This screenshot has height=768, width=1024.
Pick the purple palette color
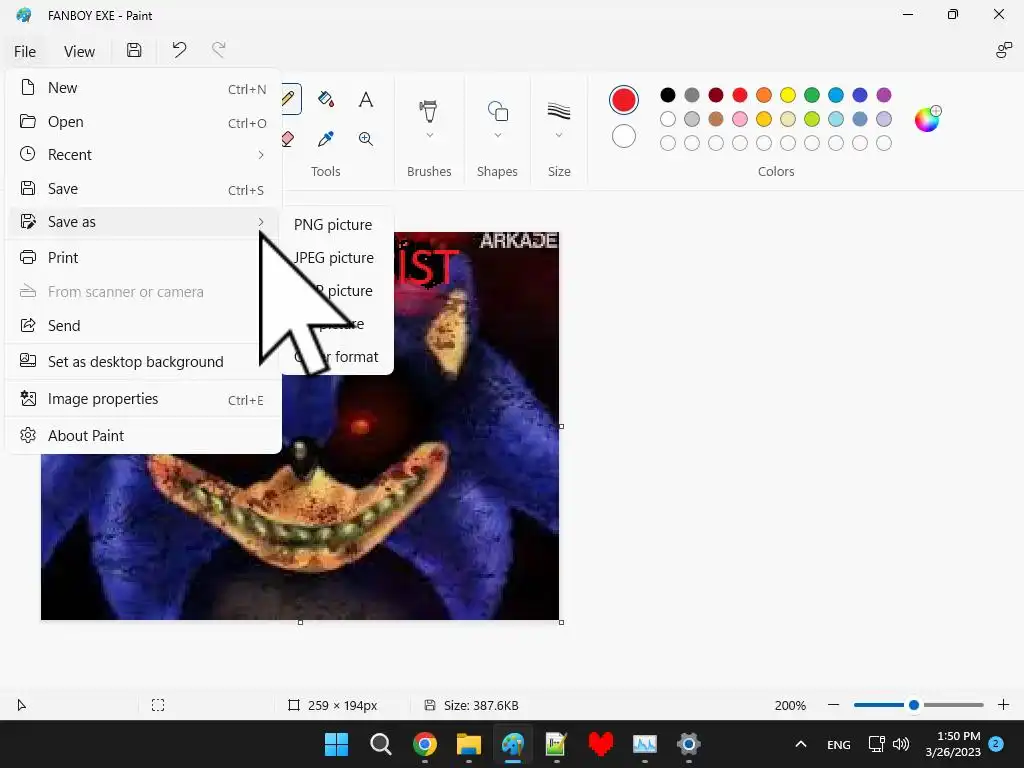click(884, 95)
